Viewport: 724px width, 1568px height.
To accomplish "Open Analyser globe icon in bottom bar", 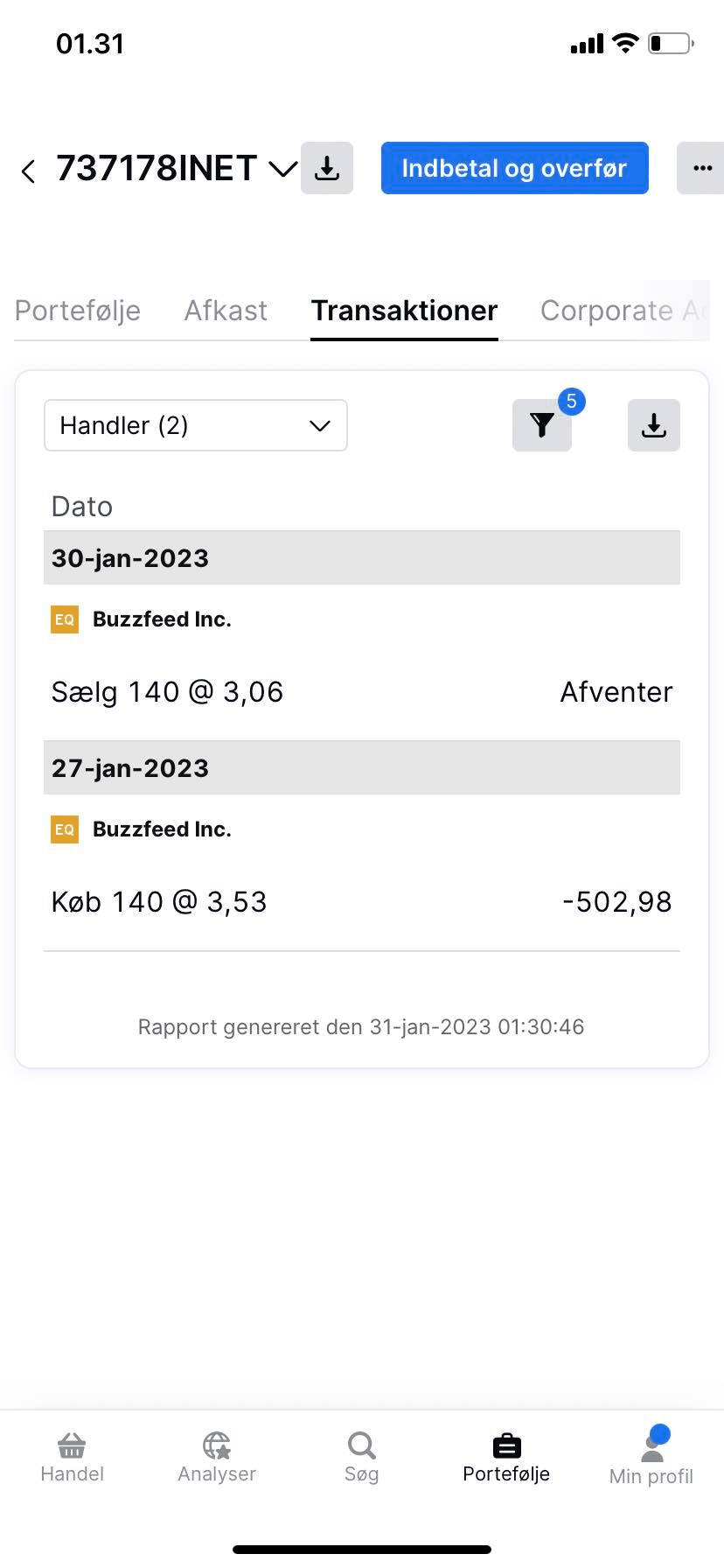I will click(x=217, y=1445).
